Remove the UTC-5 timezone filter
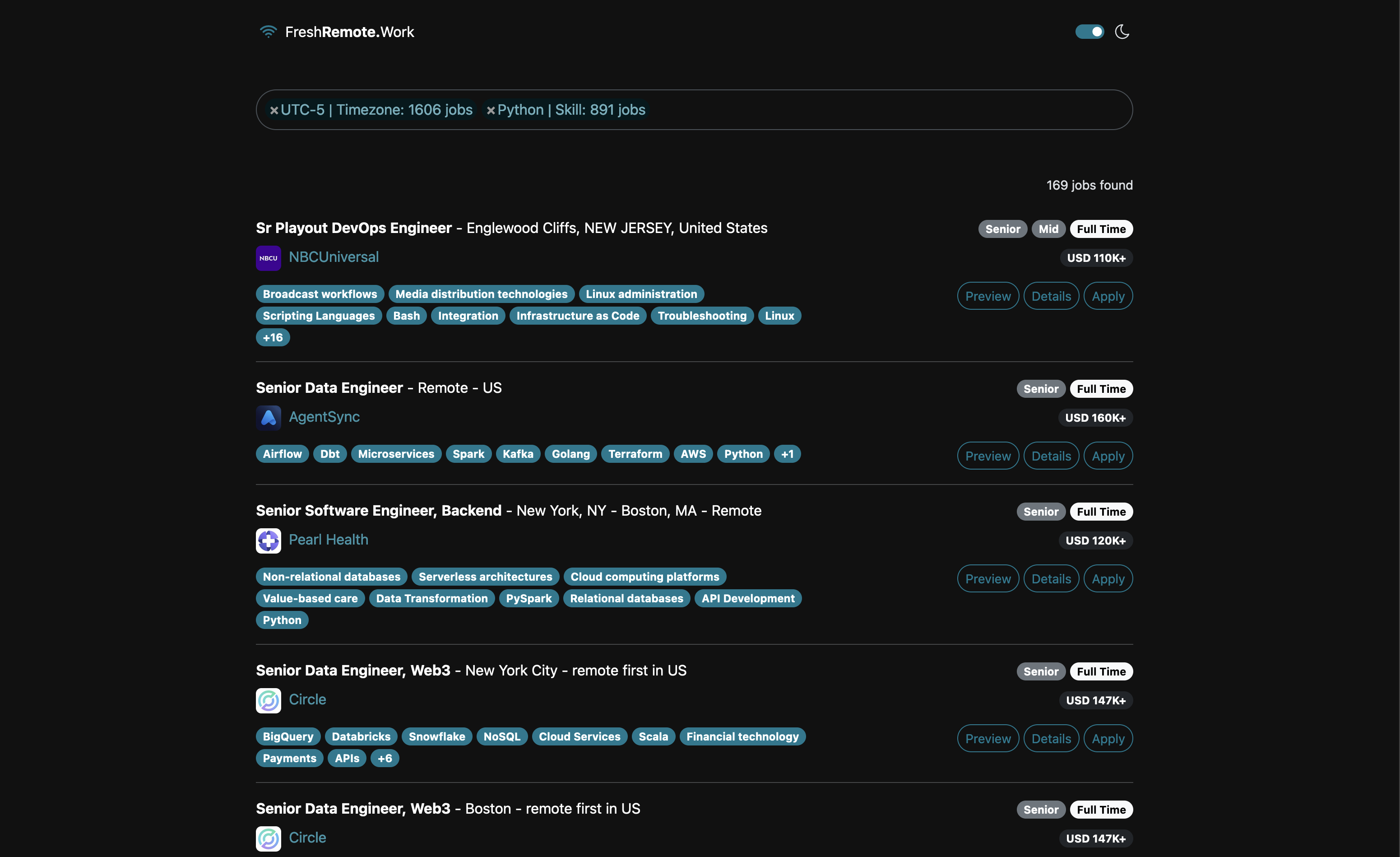Viewport: 1400px width, 857px height. [274, 110]
